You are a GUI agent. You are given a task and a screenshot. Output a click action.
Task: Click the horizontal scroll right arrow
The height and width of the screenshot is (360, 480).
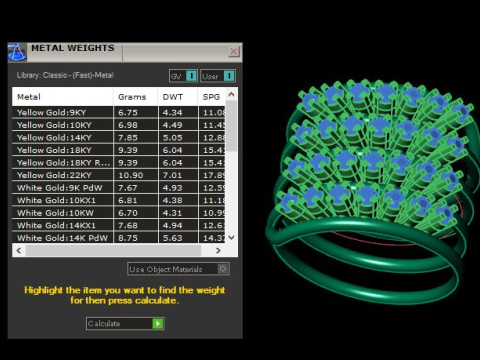pos(218,250)
